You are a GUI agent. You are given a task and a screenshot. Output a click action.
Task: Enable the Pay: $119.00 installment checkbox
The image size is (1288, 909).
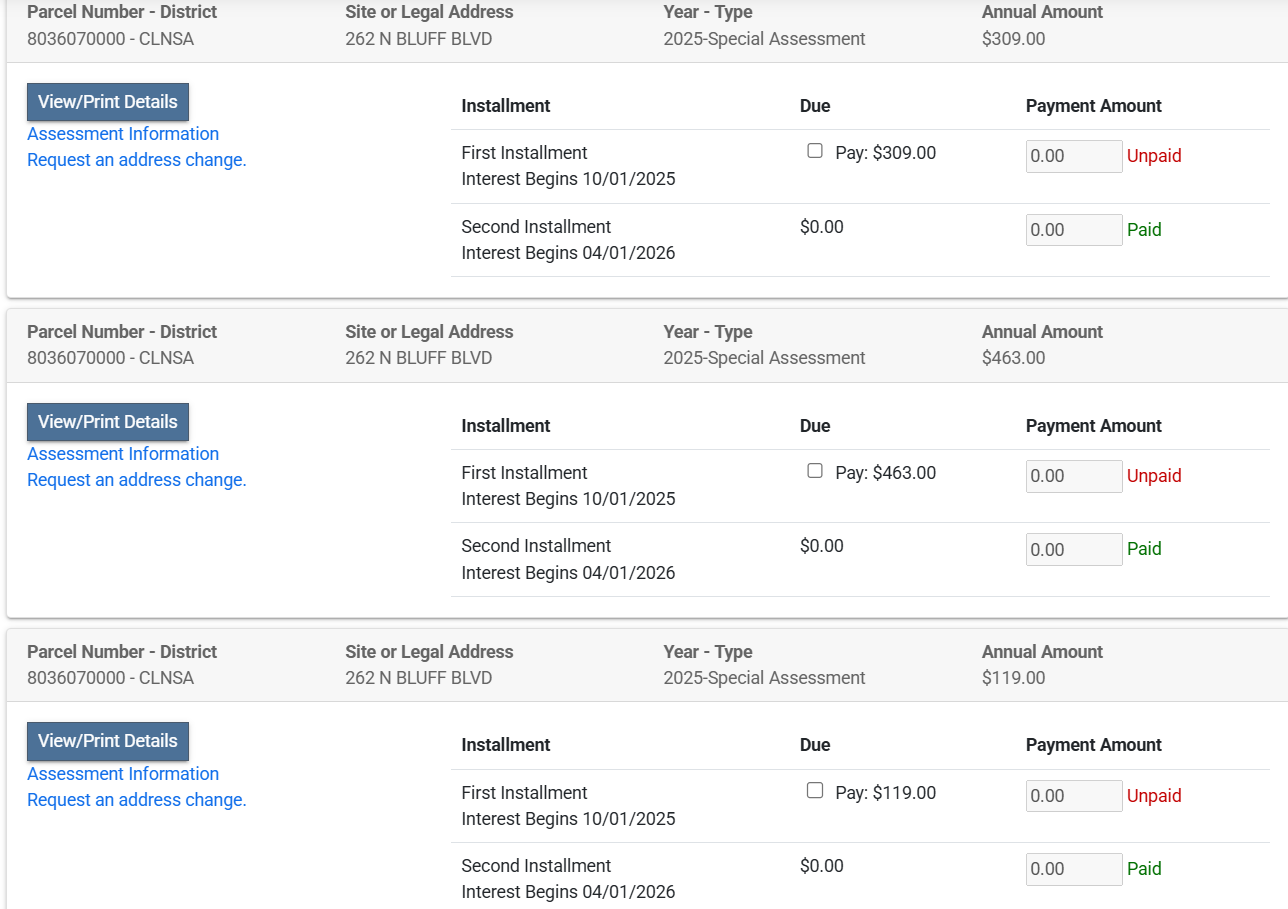[815, 791]
